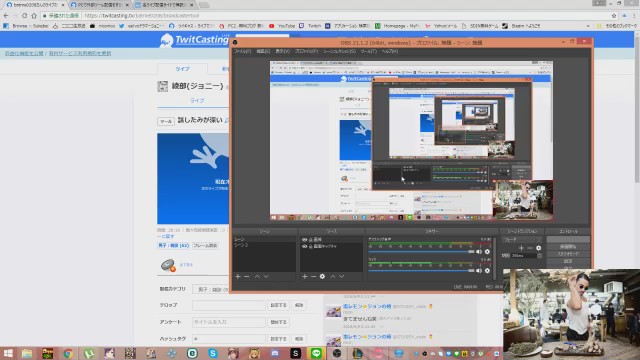Open the delivery category dropdown on the TwitCasting page
Screen dimensions: 640x360
[211, 289]
